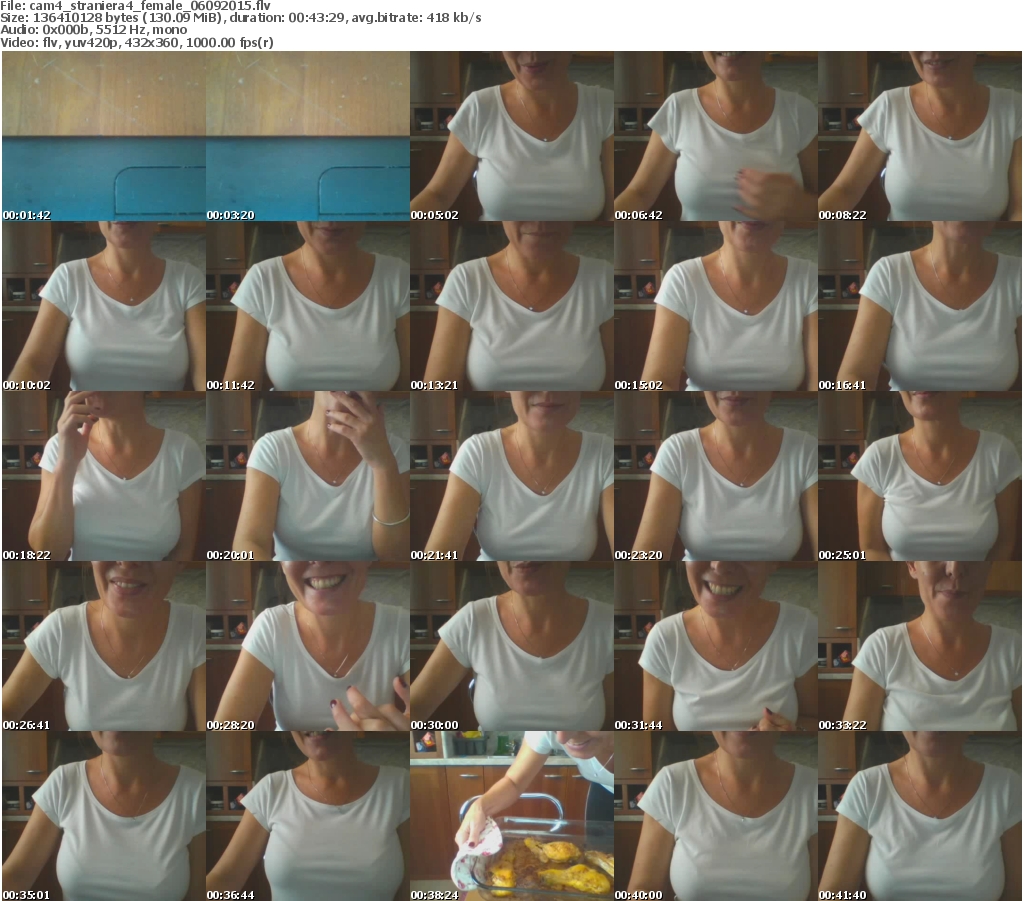Pick the last frame at 00:41:40
Image resolution: width=1024 pixels, height=901 pixels.
tap(920, 815)
